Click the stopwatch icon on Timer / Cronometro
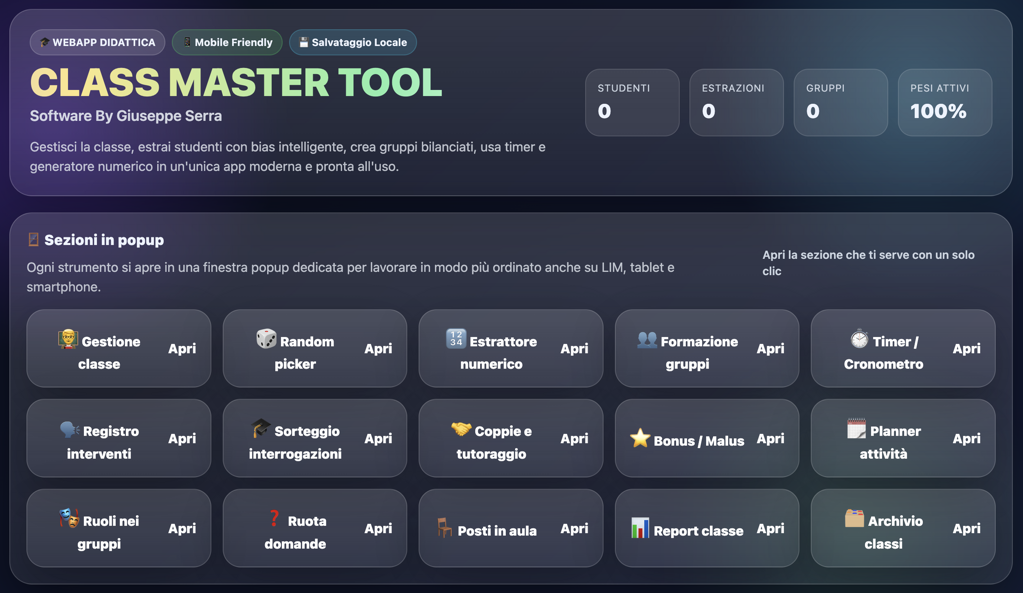Viewport: 1023px width, 593px height. [x=859, y=339]
